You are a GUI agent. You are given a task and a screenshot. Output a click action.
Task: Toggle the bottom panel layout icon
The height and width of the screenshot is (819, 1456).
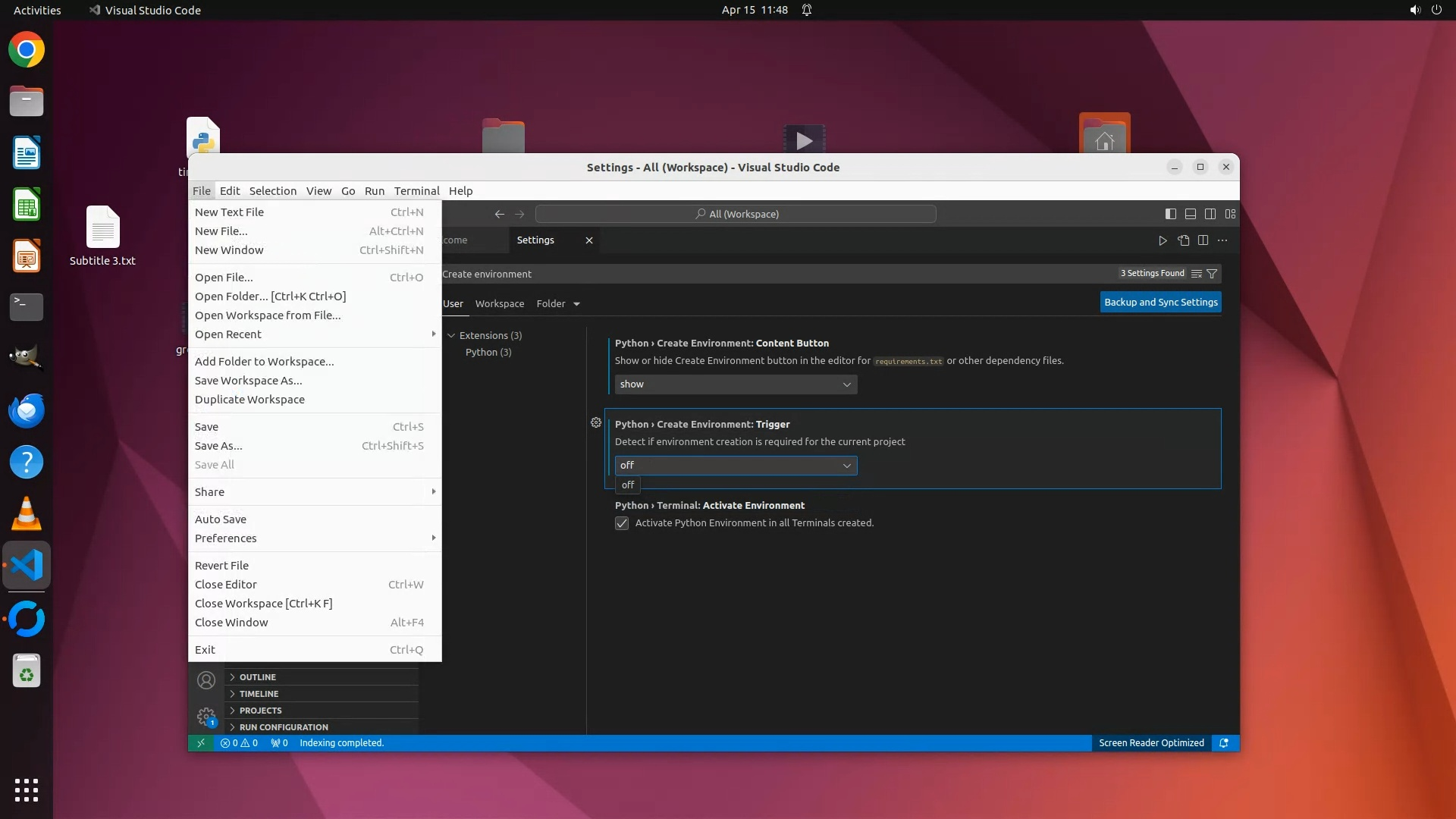click(1191, 214)
